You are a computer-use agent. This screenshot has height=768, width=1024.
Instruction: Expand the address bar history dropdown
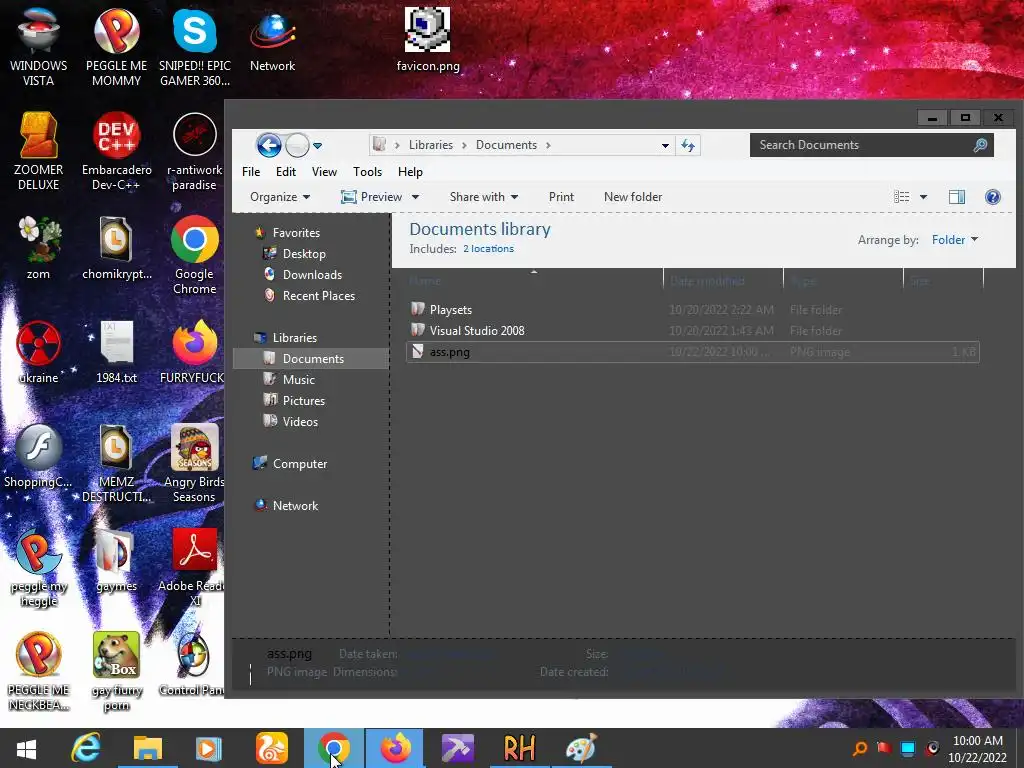click(x=665, y=146)
